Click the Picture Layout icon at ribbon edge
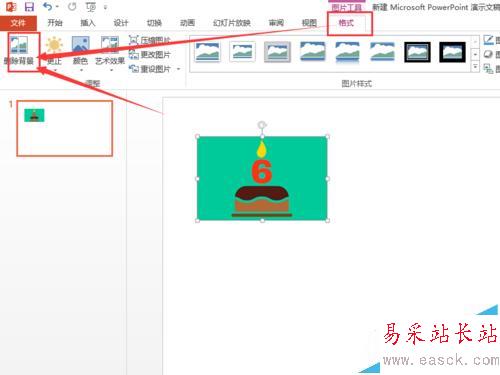Image resolution: width=500 pixels, height=375 pixels. click(489, 69)
